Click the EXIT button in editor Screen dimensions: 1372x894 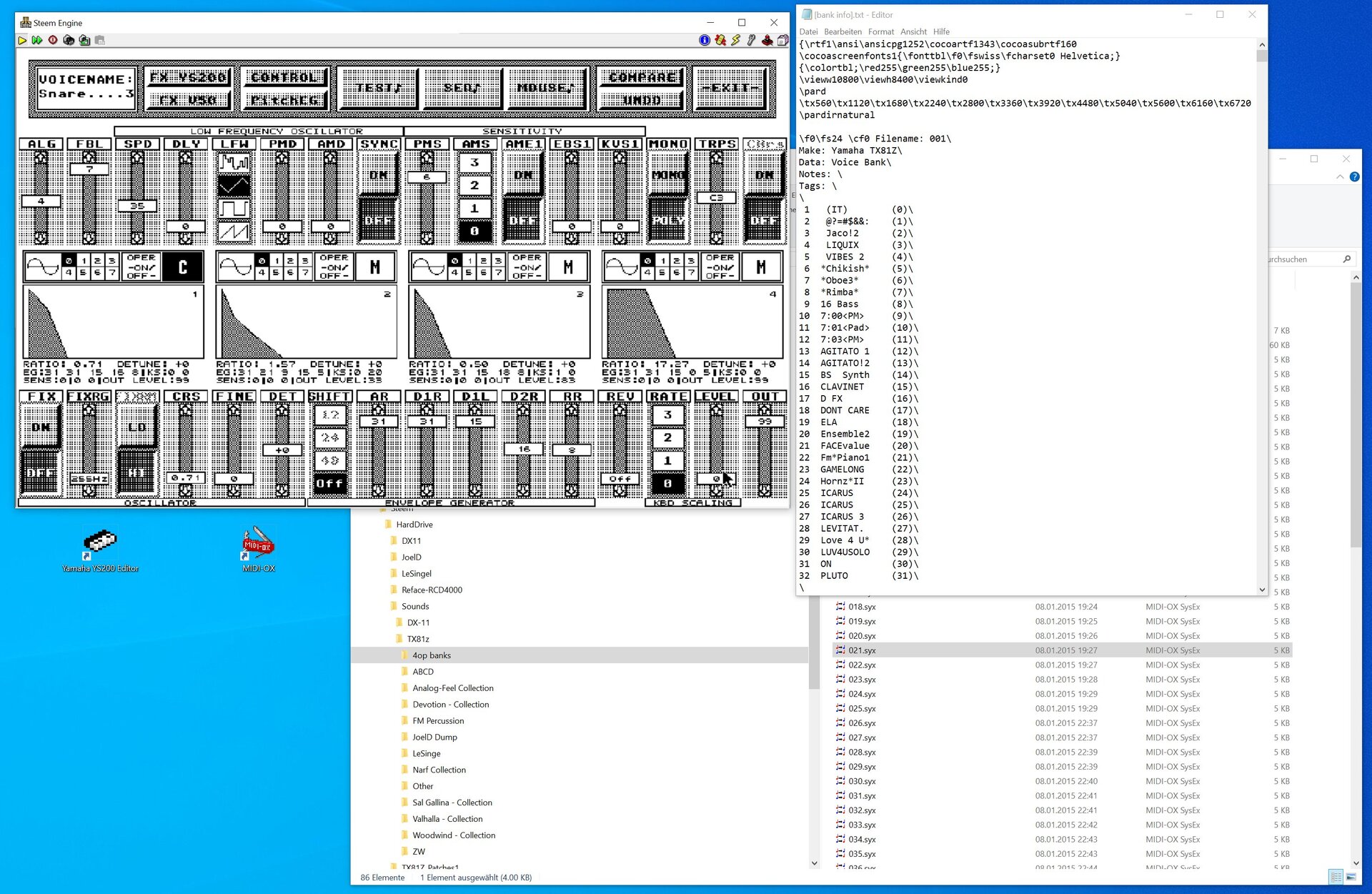click(x=730, y=88)
